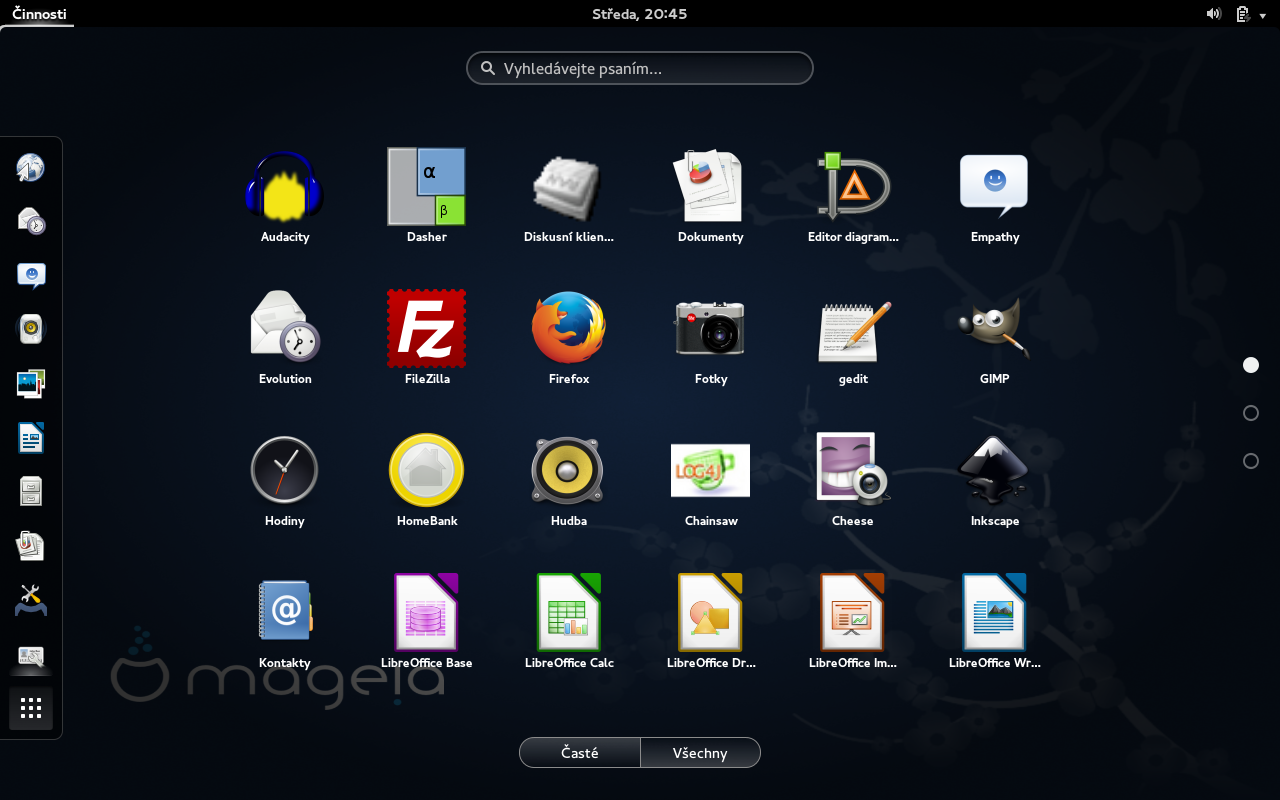Launch LibreOffice Draw
The height and width of the screenshot is (800, 1280).
coord(710,612)
